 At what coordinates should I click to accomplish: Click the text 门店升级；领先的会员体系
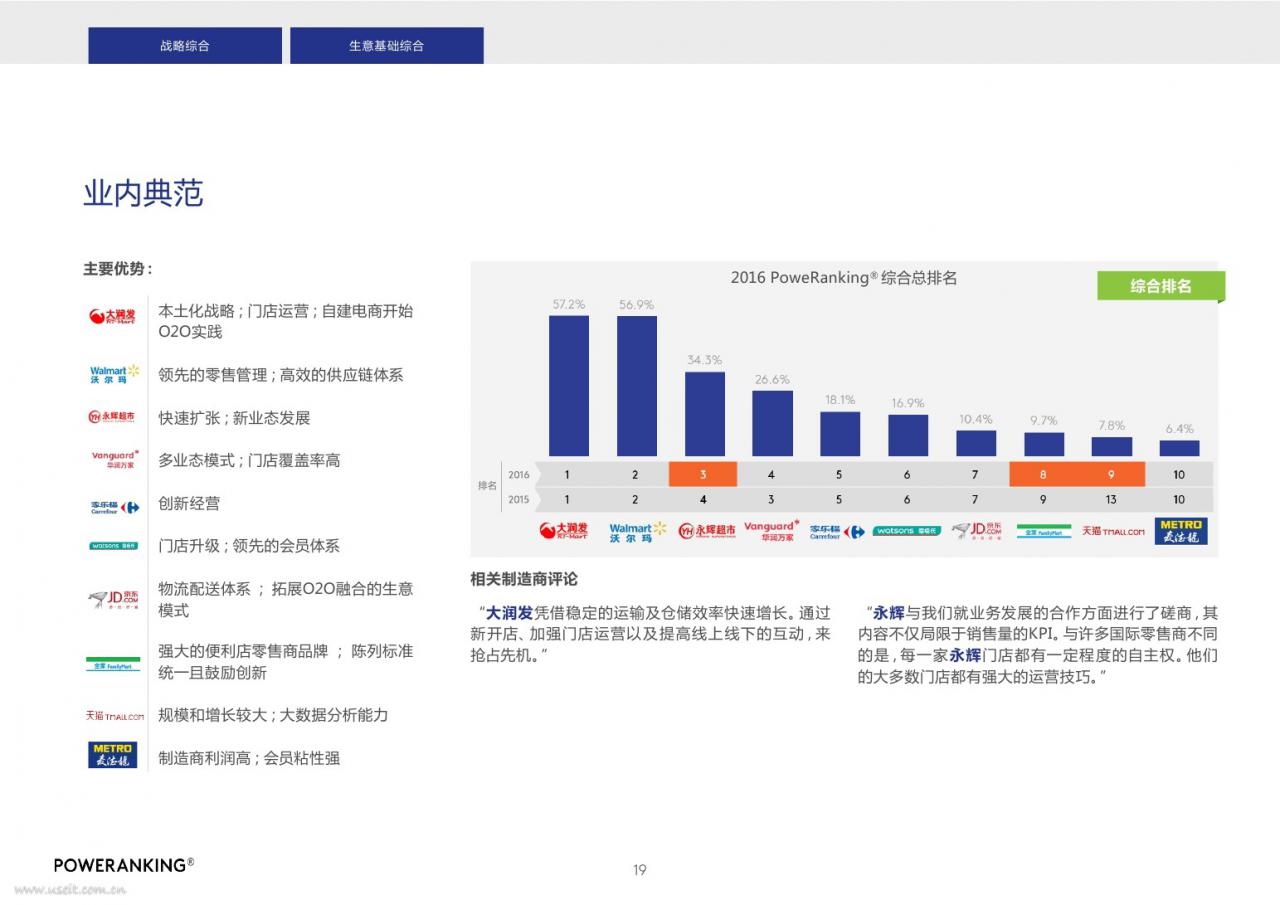click(249, 546)
